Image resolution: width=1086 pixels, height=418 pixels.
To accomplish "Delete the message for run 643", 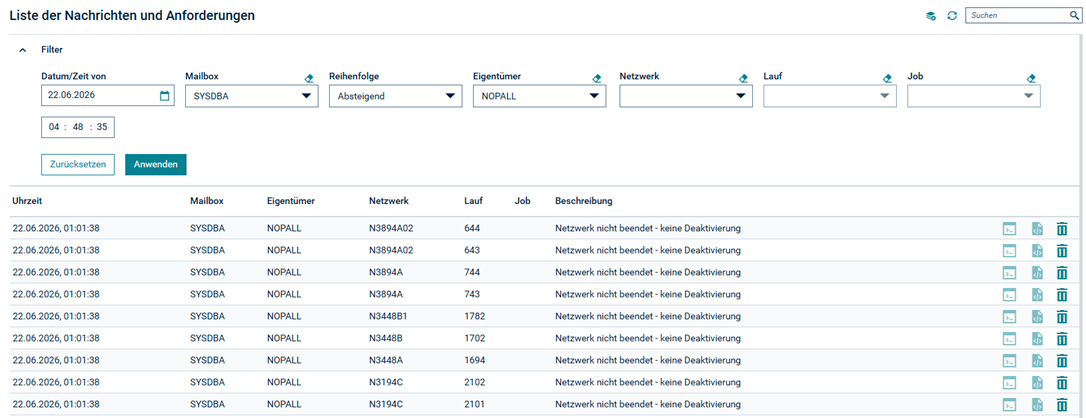I will click(1062, 251).
